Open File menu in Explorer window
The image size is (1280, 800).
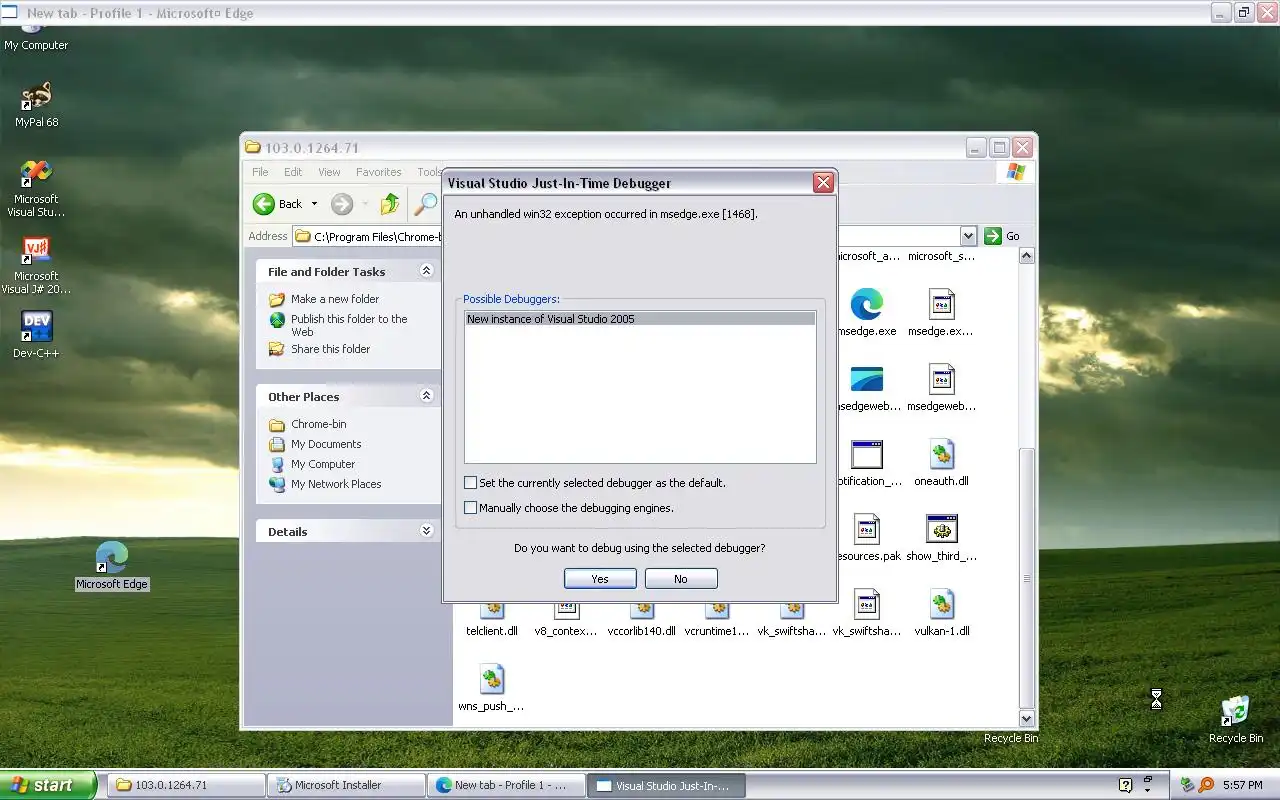click(x=260, y=172)
